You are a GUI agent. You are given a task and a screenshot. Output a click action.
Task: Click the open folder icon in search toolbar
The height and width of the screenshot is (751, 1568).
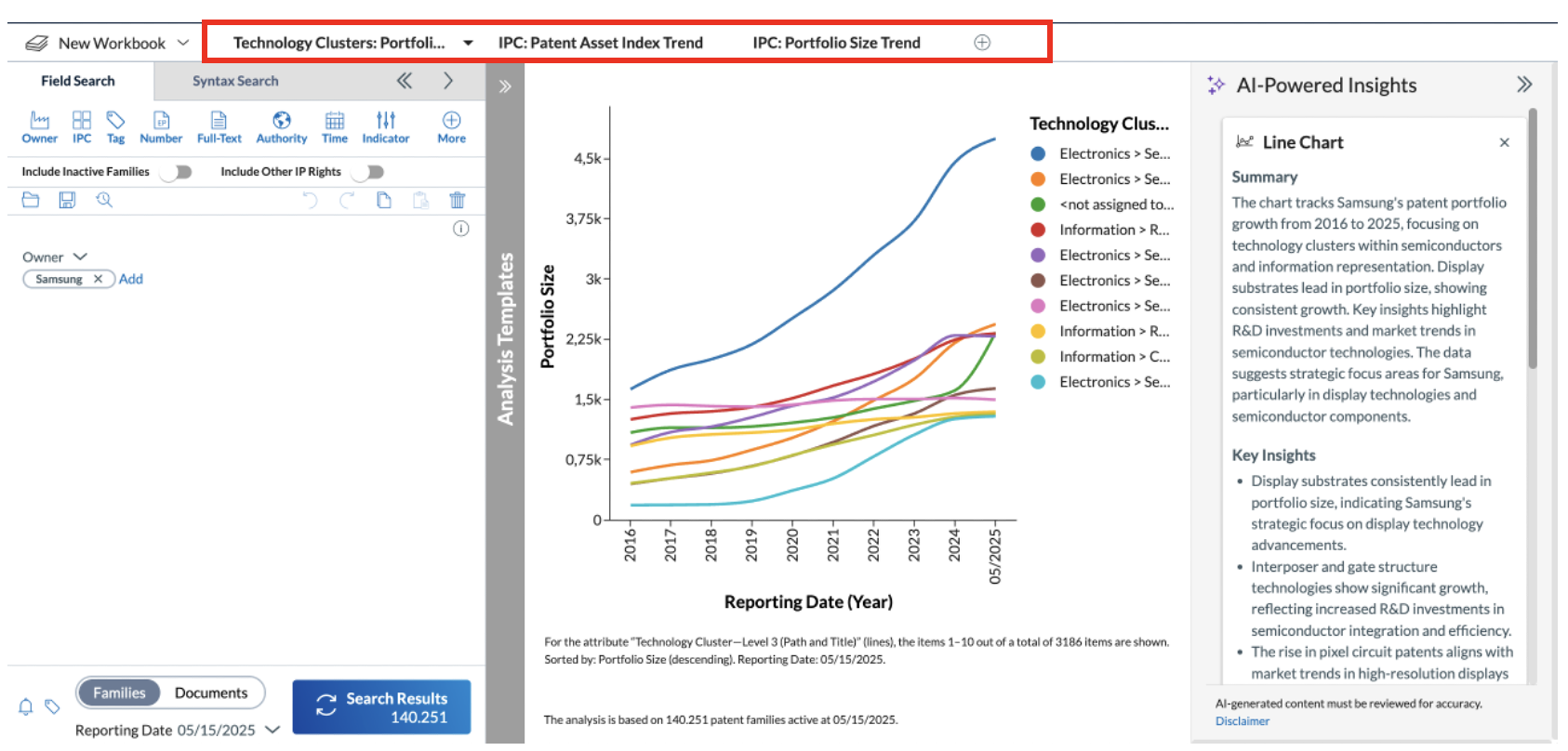(x=31, y=200)
